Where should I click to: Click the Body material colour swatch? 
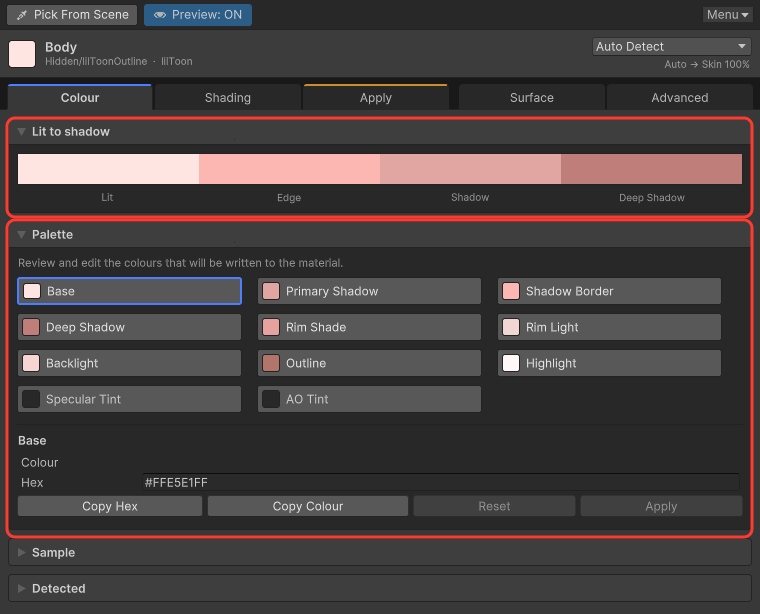tap(22, 54)
